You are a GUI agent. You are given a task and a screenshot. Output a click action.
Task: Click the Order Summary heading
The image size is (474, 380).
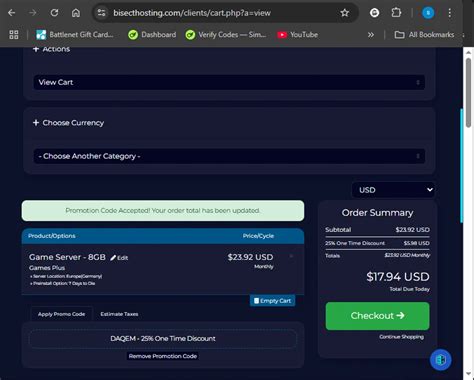pyautogui.click(x=377, y=213)
